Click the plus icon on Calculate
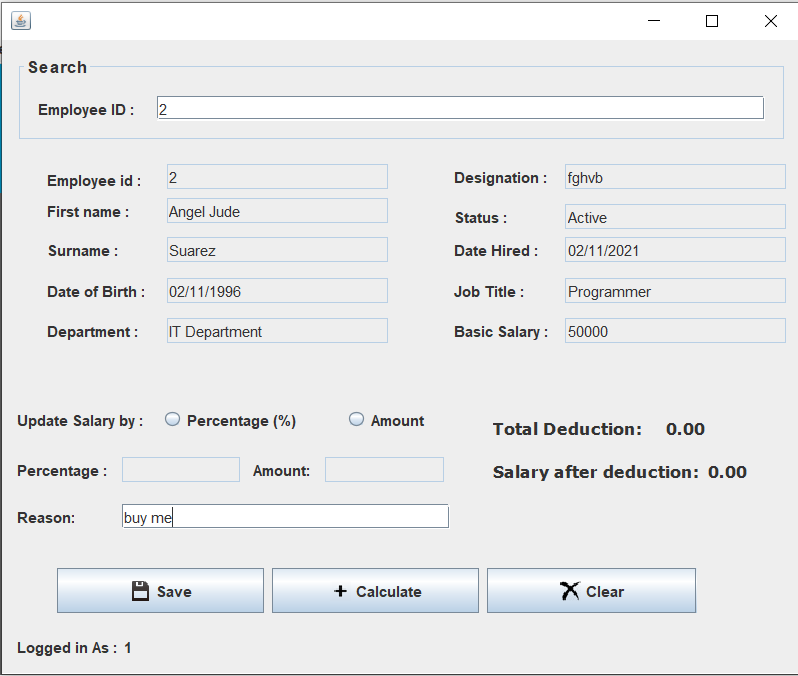This screenshot has width=798, height=676. click(340, 591)
